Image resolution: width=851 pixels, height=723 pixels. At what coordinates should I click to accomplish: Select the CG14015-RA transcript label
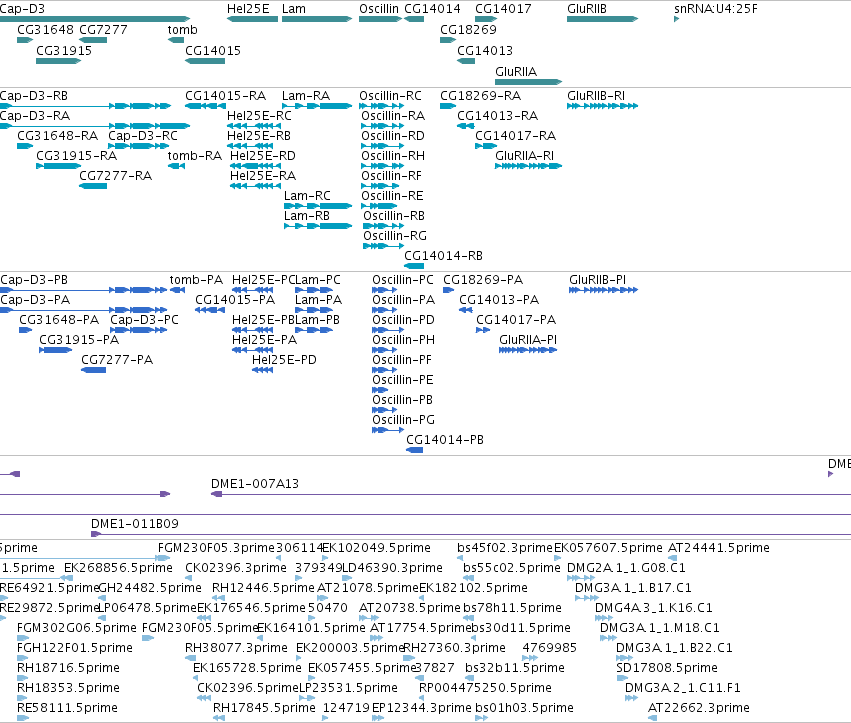point(225,96)
